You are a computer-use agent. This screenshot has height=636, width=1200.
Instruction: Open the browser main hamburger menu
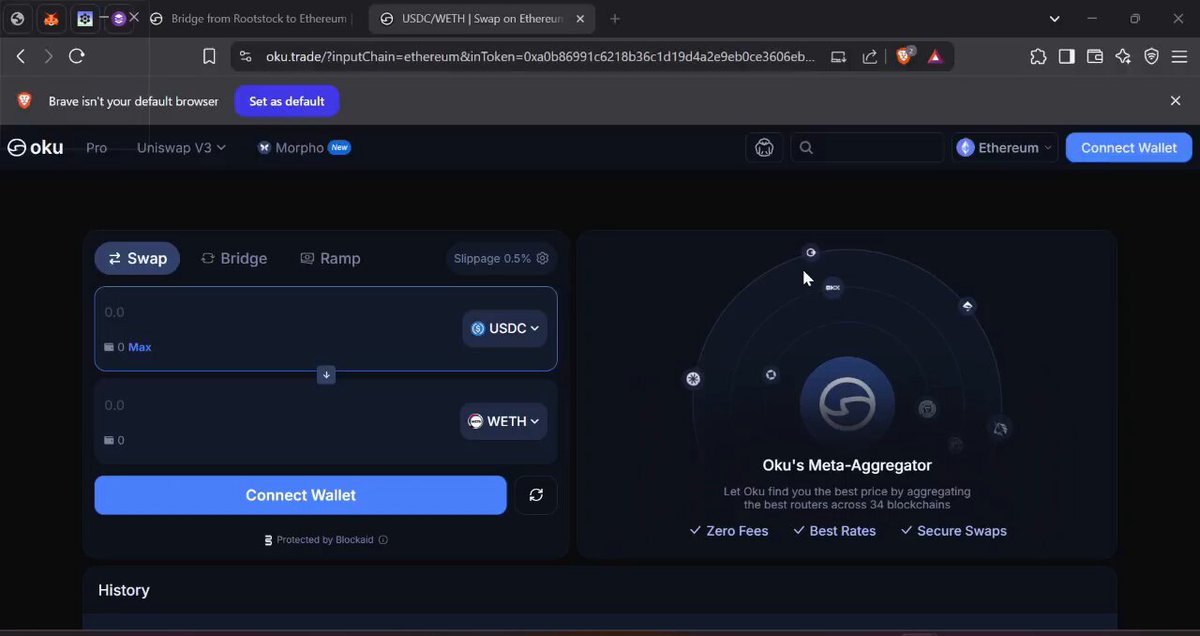pyautogui.click(x=1180, y=57)
